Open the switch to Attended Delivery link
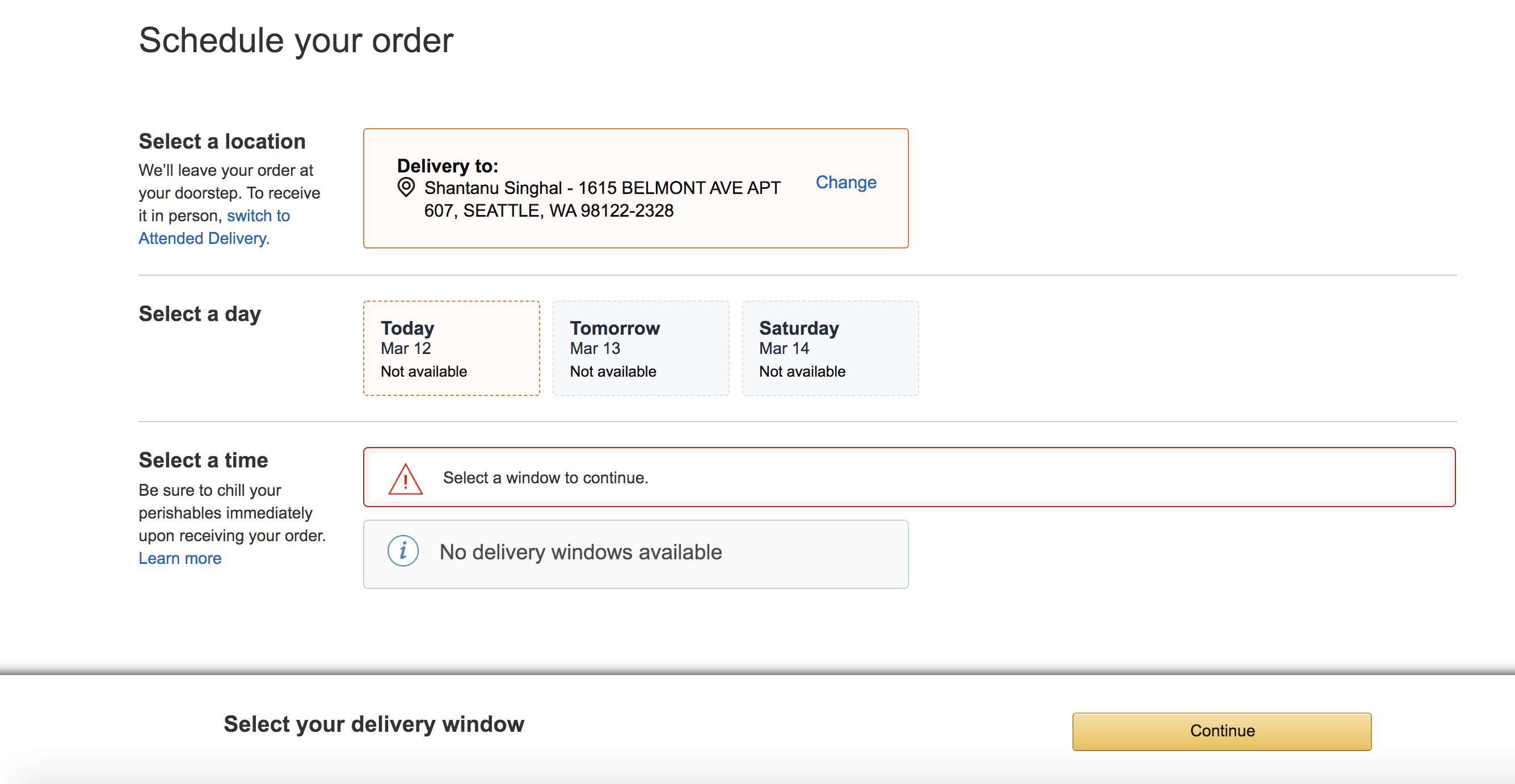The height and width of the screenshot is (784, 1515). pos(214,227)
